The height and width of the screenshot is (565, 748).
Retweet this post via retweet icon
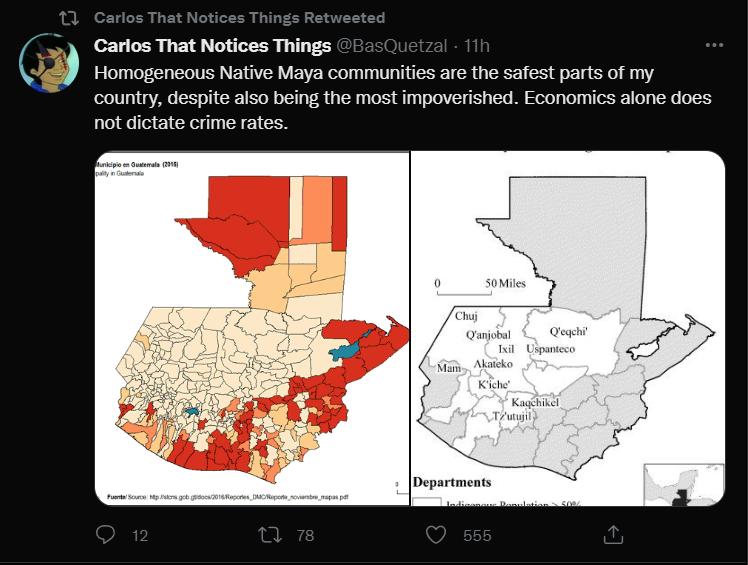coord(270,535)
